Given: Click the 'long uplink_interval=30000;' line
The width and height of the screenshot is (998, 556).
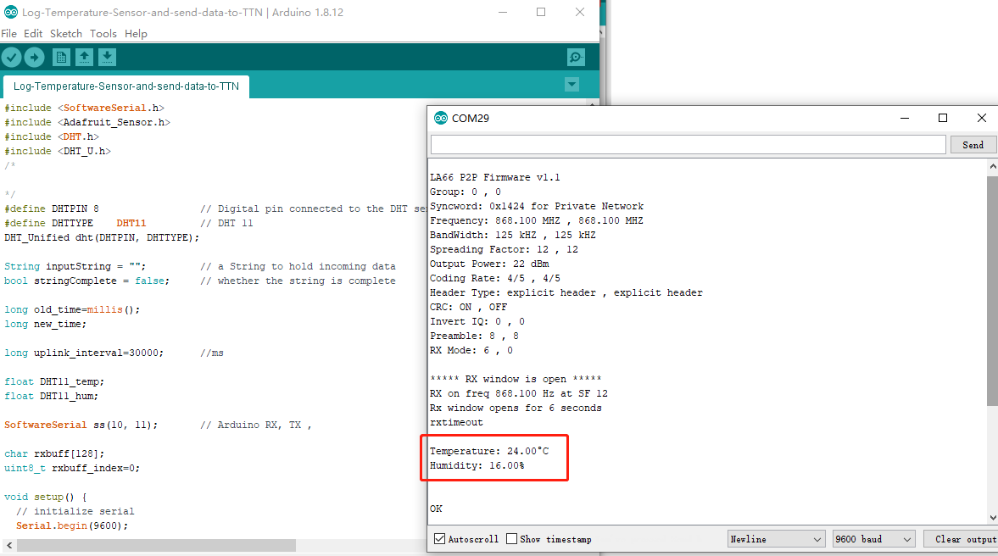Looking at the screenshot, I should click(83, 352).
